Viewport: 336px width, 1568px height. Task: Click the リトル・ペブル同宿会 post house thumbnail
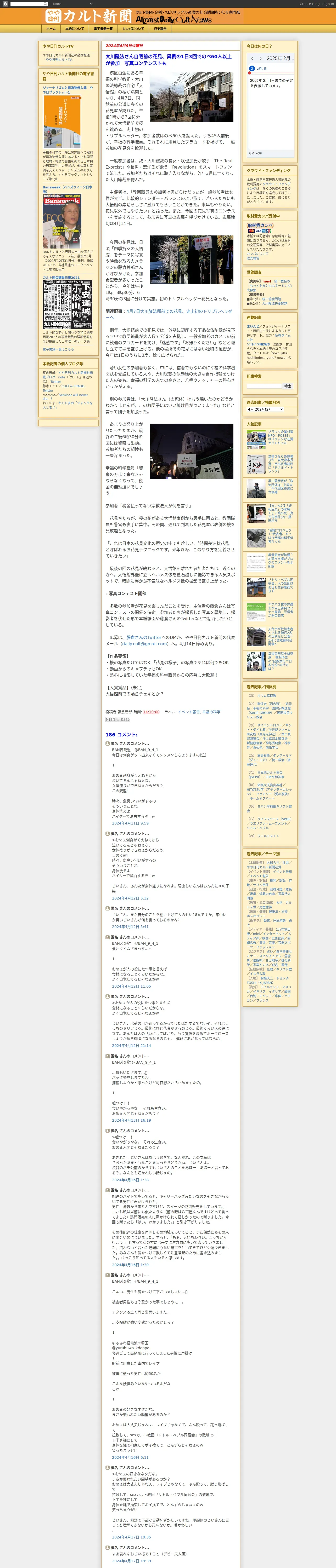[256, 587]
